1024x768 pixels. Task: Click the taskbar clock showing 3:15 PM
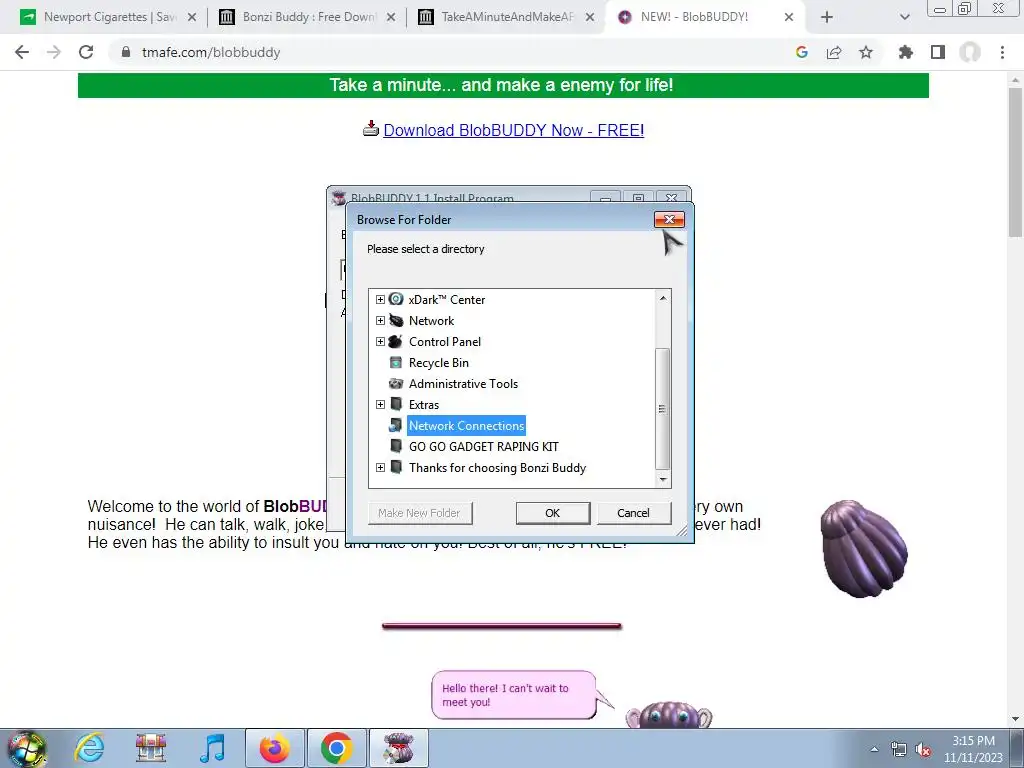(973, 749)
